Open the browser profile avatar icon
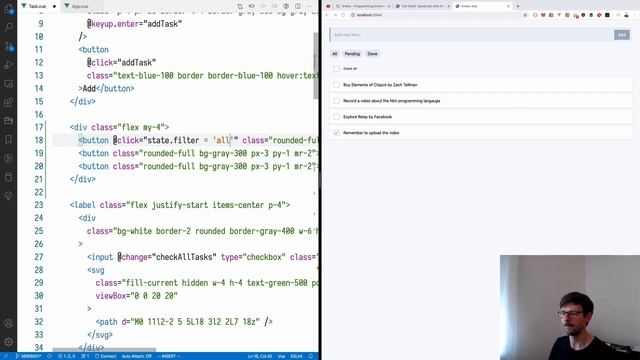The height and width of the screenshot is (360, 640). [x=627, y=15]
